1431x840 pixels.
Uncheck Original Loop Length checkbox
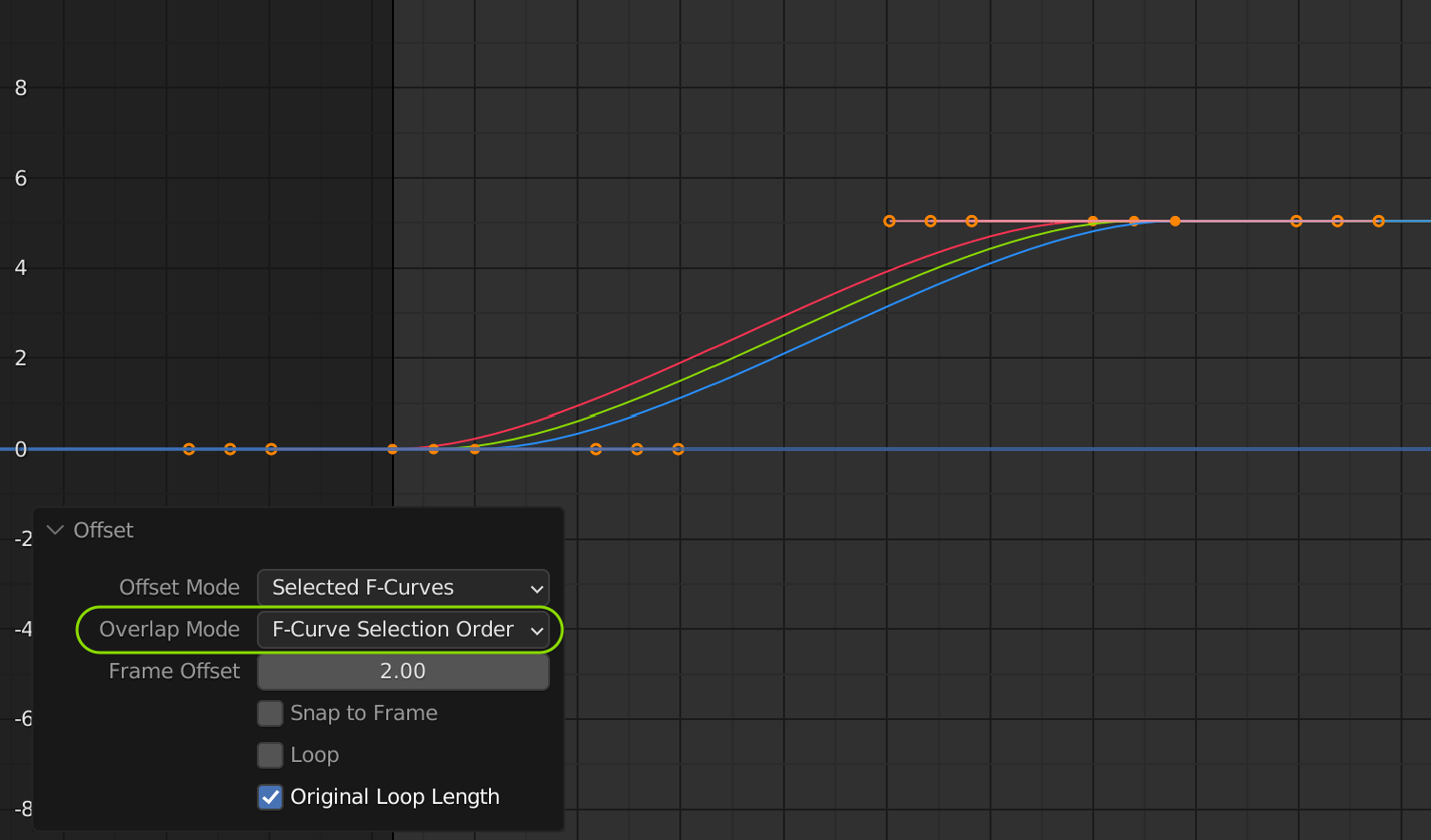pyautogui.click(x=270, y=796)
